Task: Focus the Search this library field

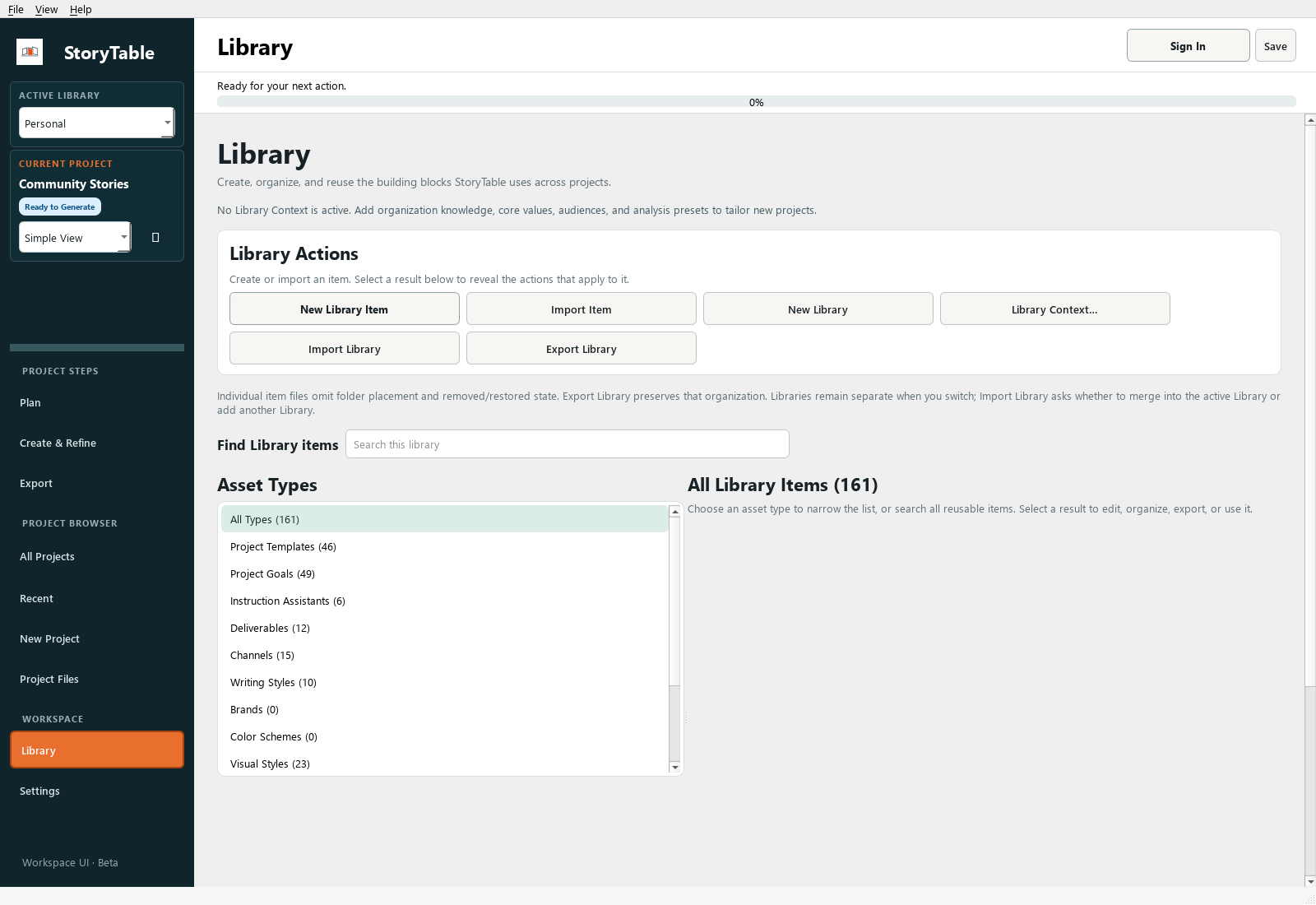Action: [567, 444]
